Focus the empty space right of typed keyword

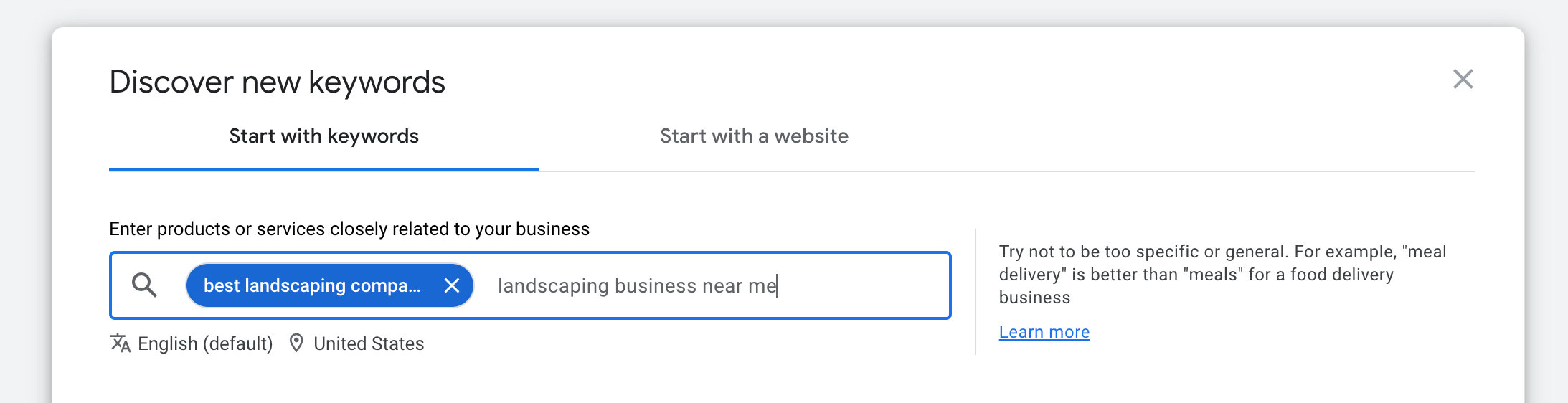click(861, 285)
